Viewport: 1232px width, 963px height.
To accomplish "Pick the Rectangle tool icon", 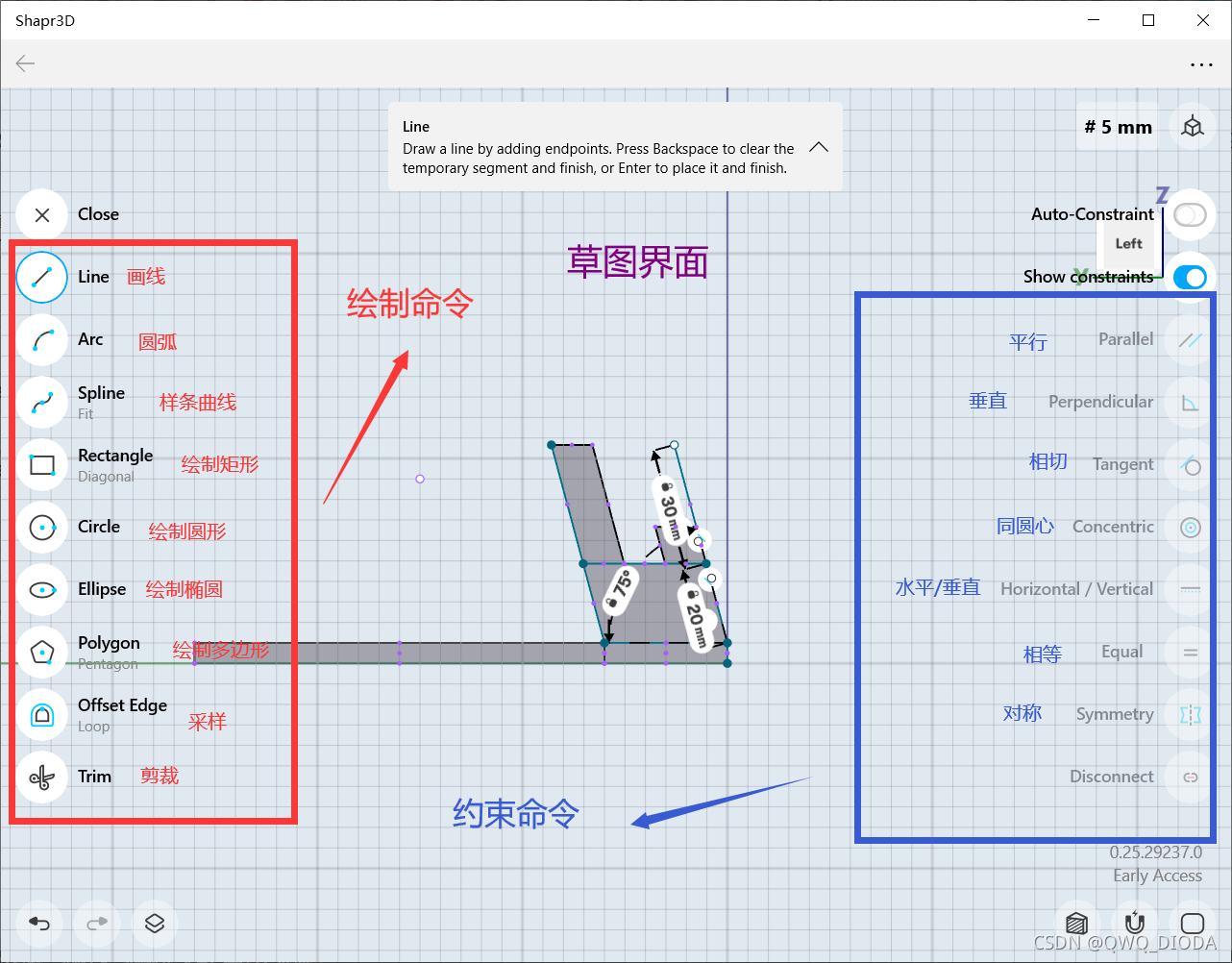I will coord(41,464).
